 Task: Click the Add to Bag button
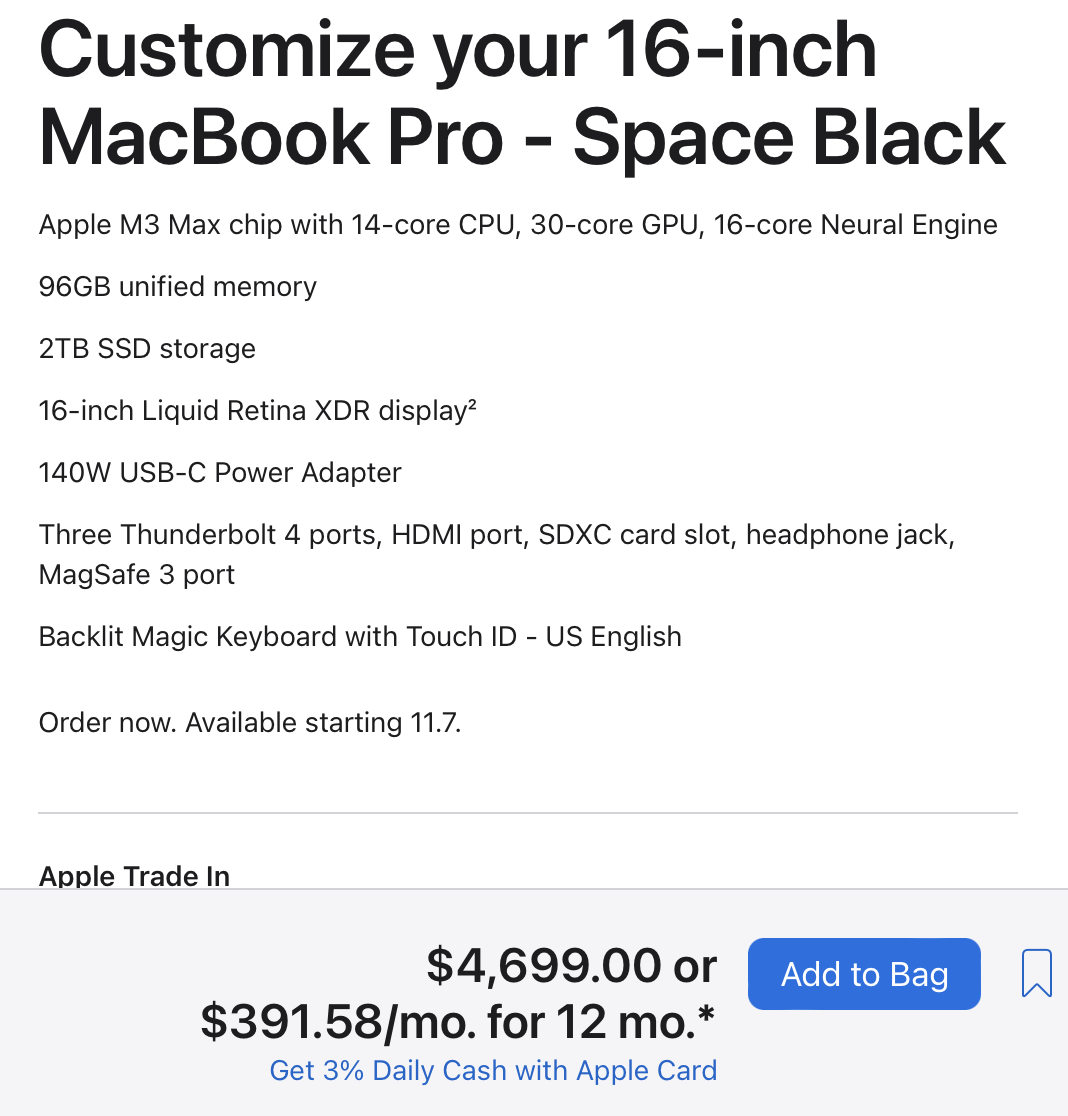coord(864,974)
